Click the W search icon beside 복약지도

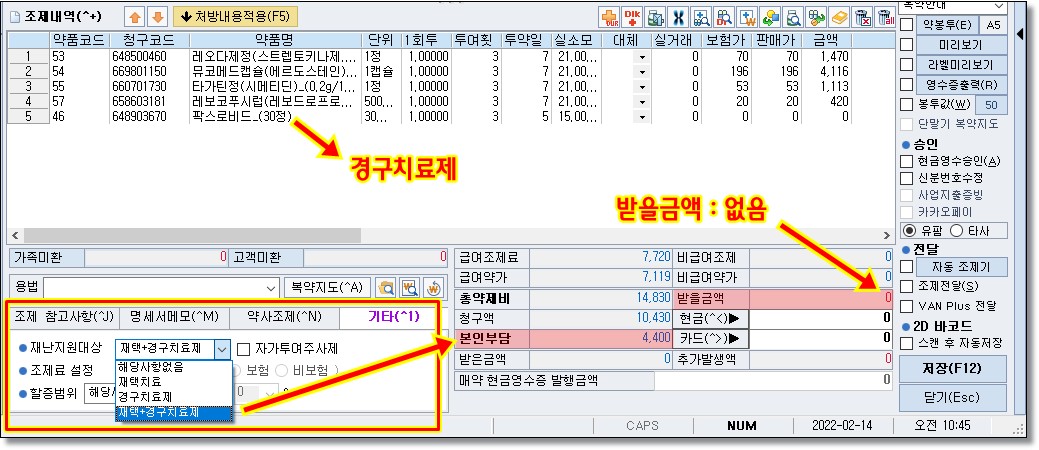pos(409,288)
